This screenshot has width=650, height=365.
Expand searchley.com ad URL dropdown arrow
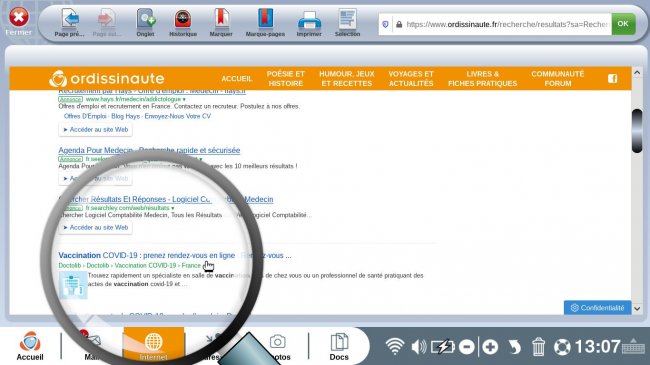coord(173,208)
